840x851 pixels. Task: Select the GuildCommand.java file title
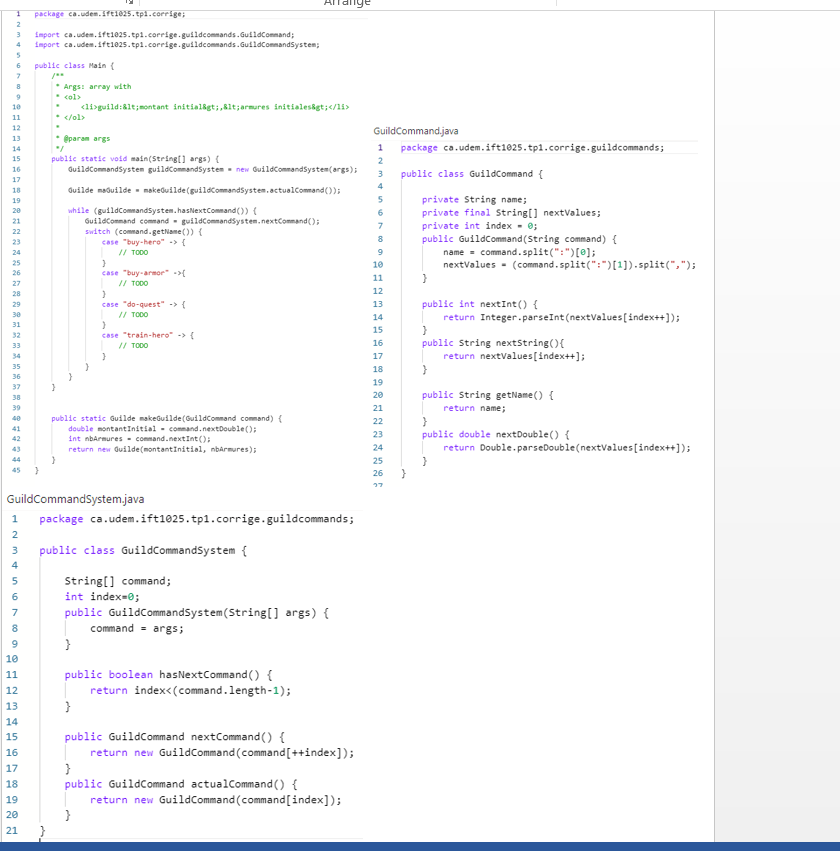pos(412,130)
